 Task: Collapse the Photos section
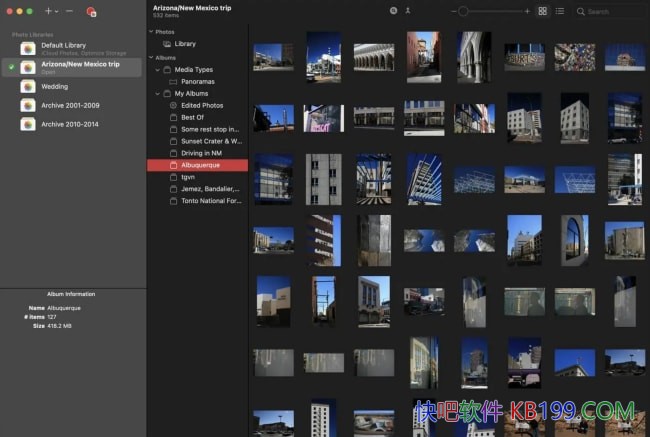[x=150, y=32]
